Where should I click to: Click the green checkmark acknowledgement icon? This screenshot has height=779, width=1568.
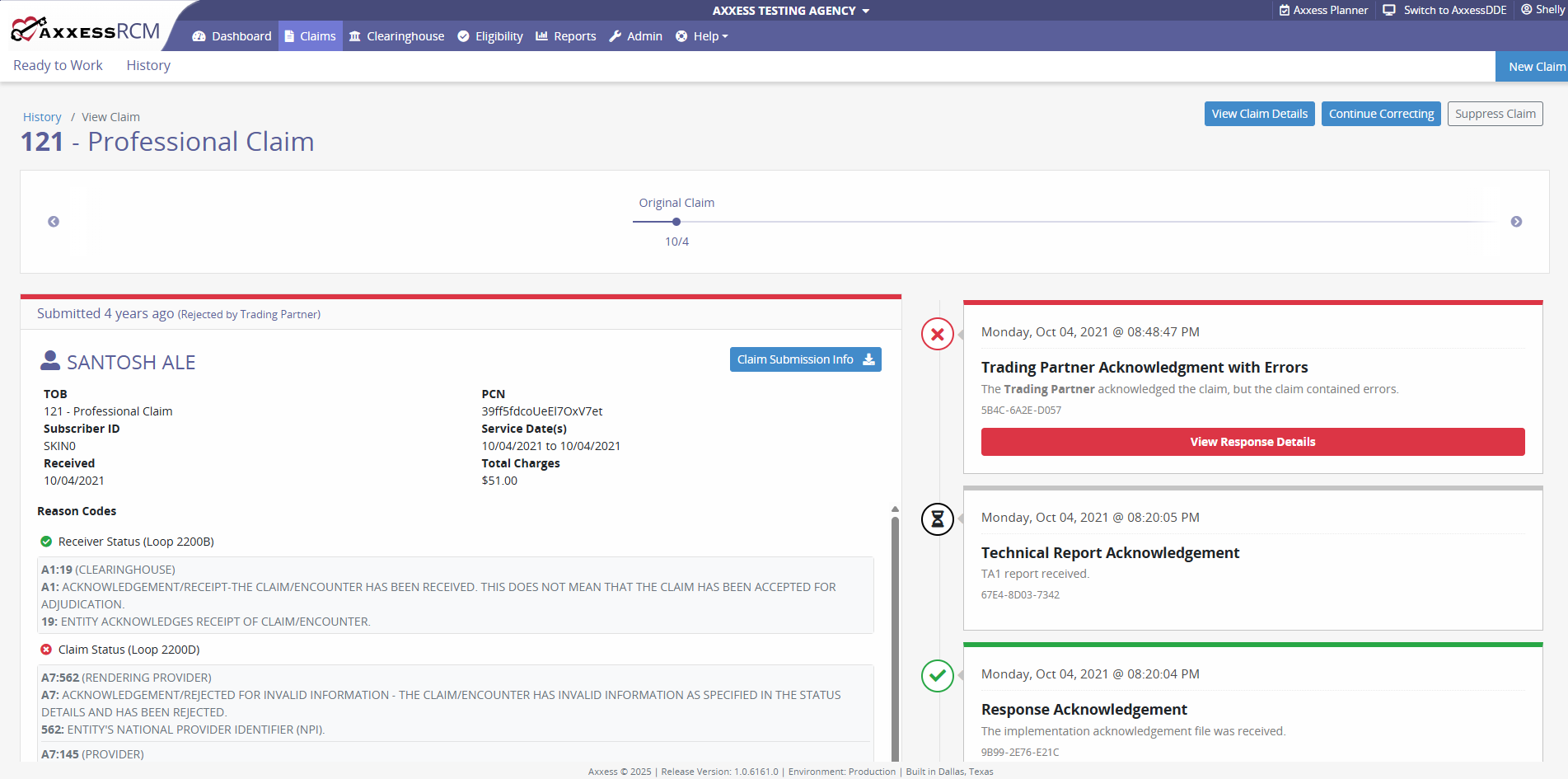[x=937, y=676]
